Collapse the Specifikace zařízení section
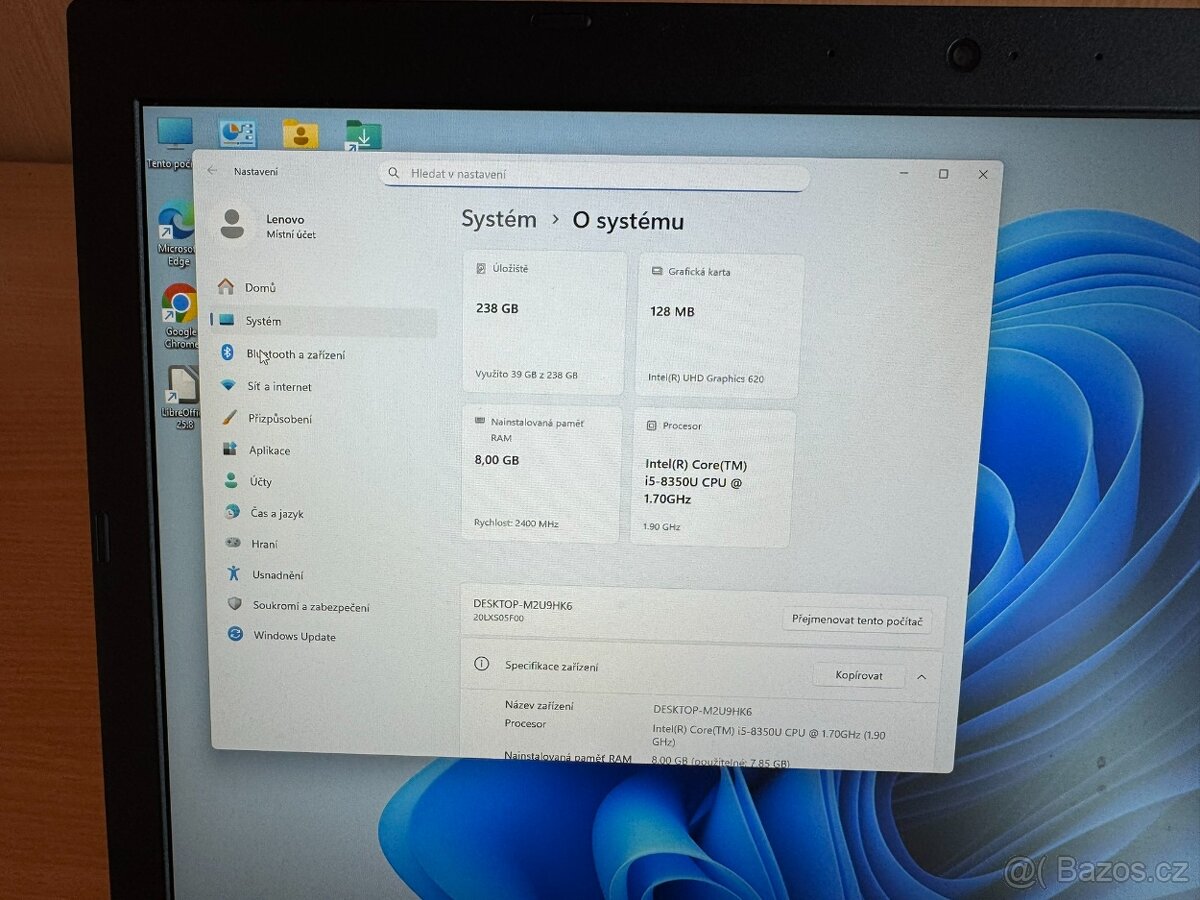The width and height of the screenshot is (1200, 900). click(x=921, y=676)
